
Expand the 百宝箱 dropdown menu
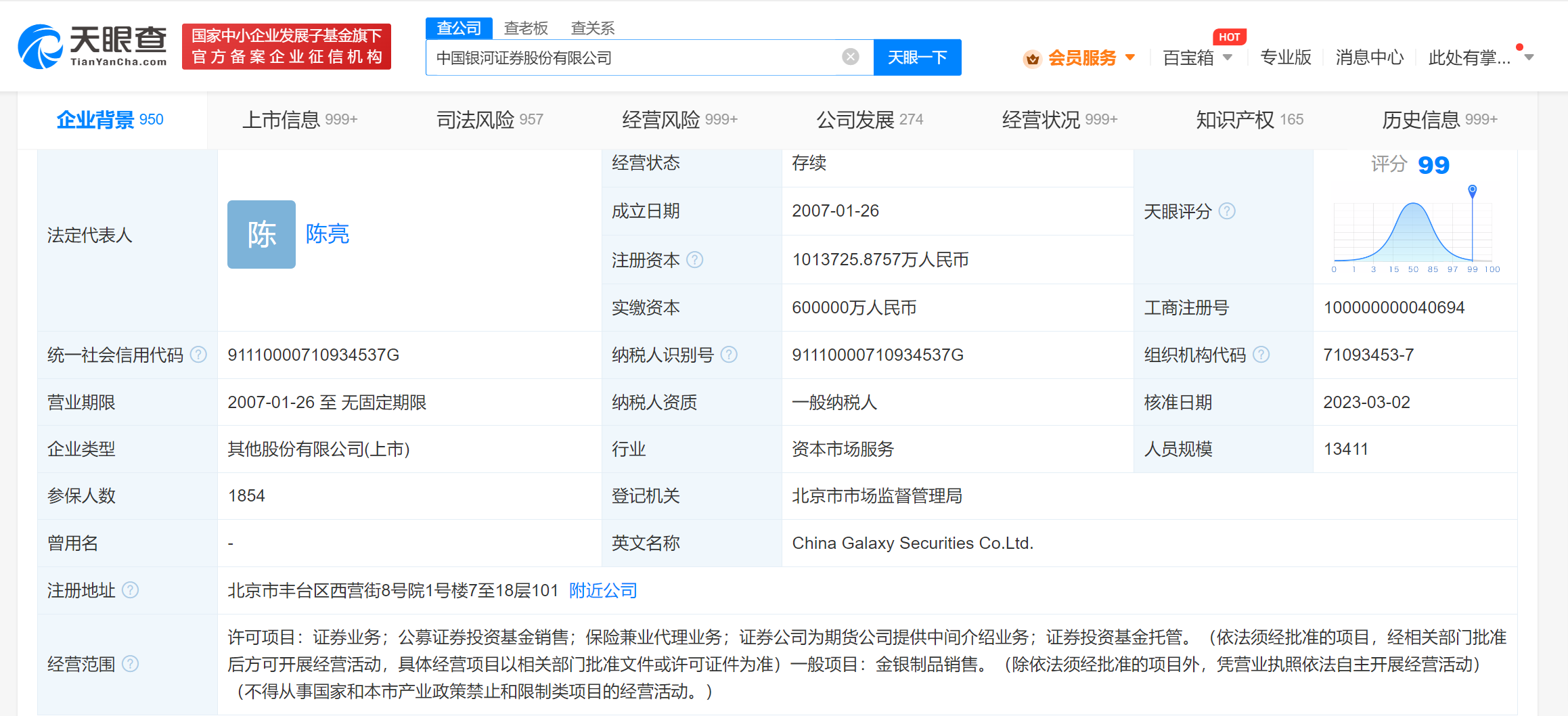tap(1227, 58)
